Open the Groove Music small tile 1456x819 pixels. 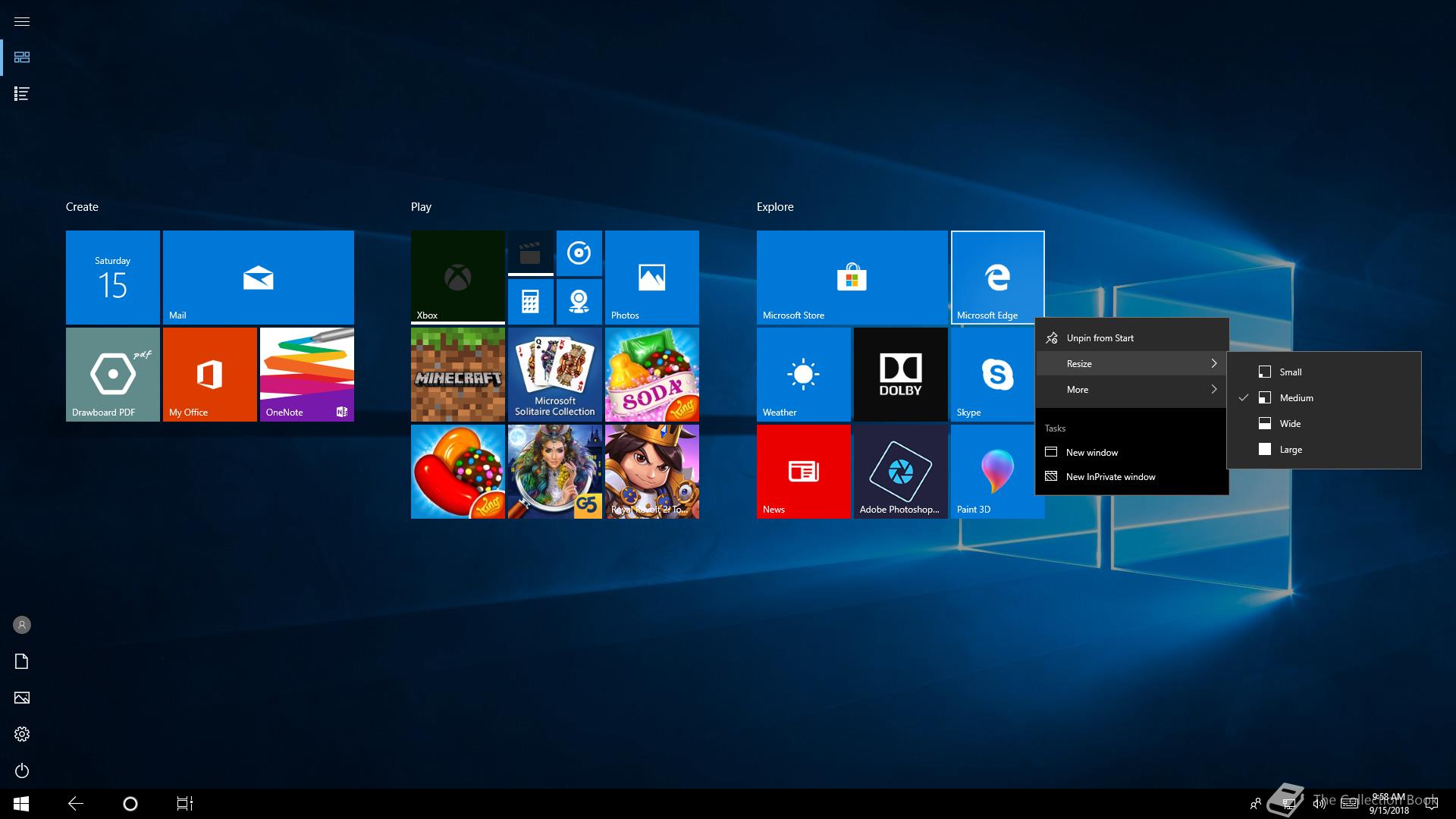(x=579, y=253)
